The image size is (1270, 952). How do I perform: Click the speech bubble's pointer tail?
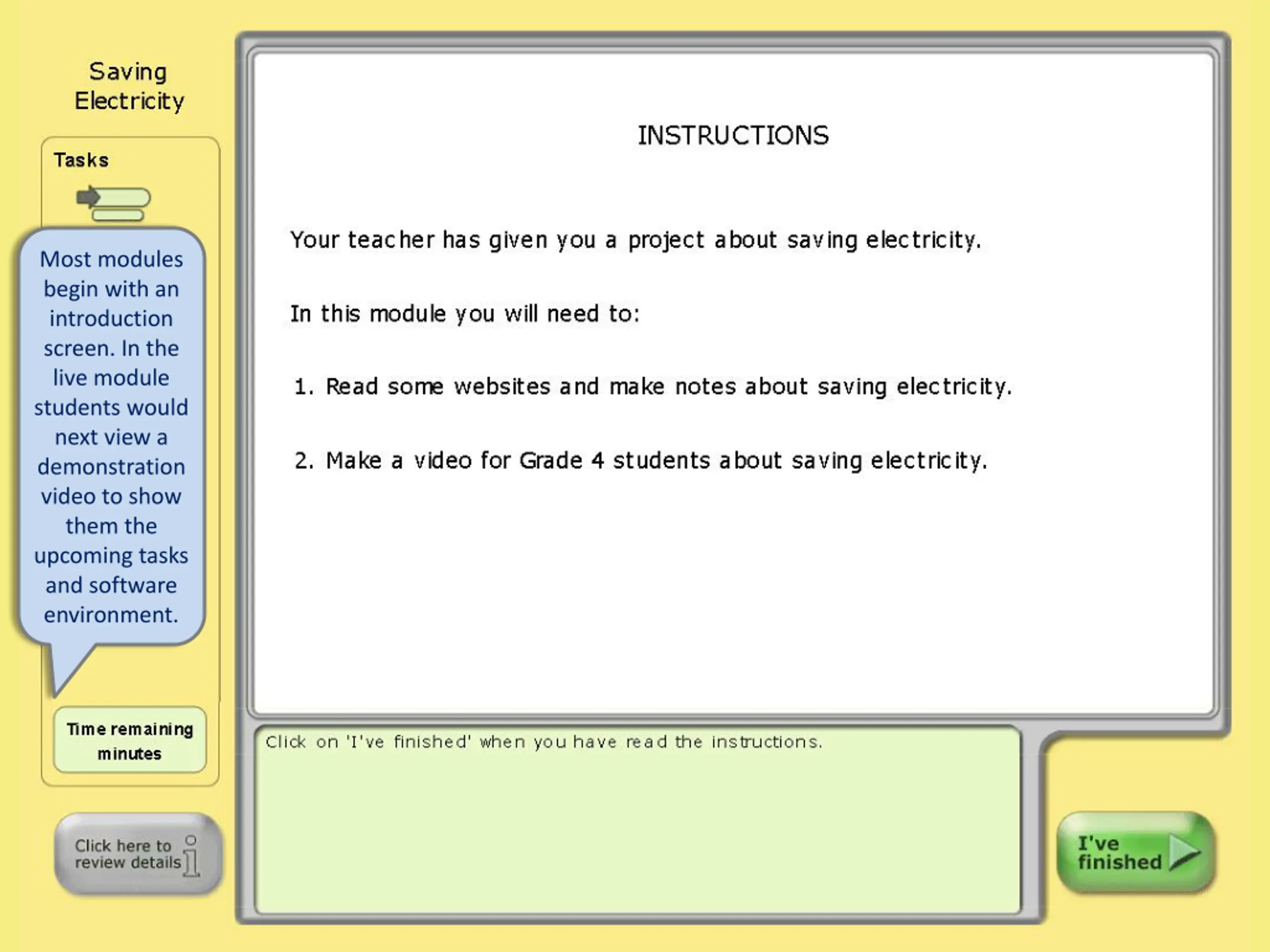click(69, 668)
